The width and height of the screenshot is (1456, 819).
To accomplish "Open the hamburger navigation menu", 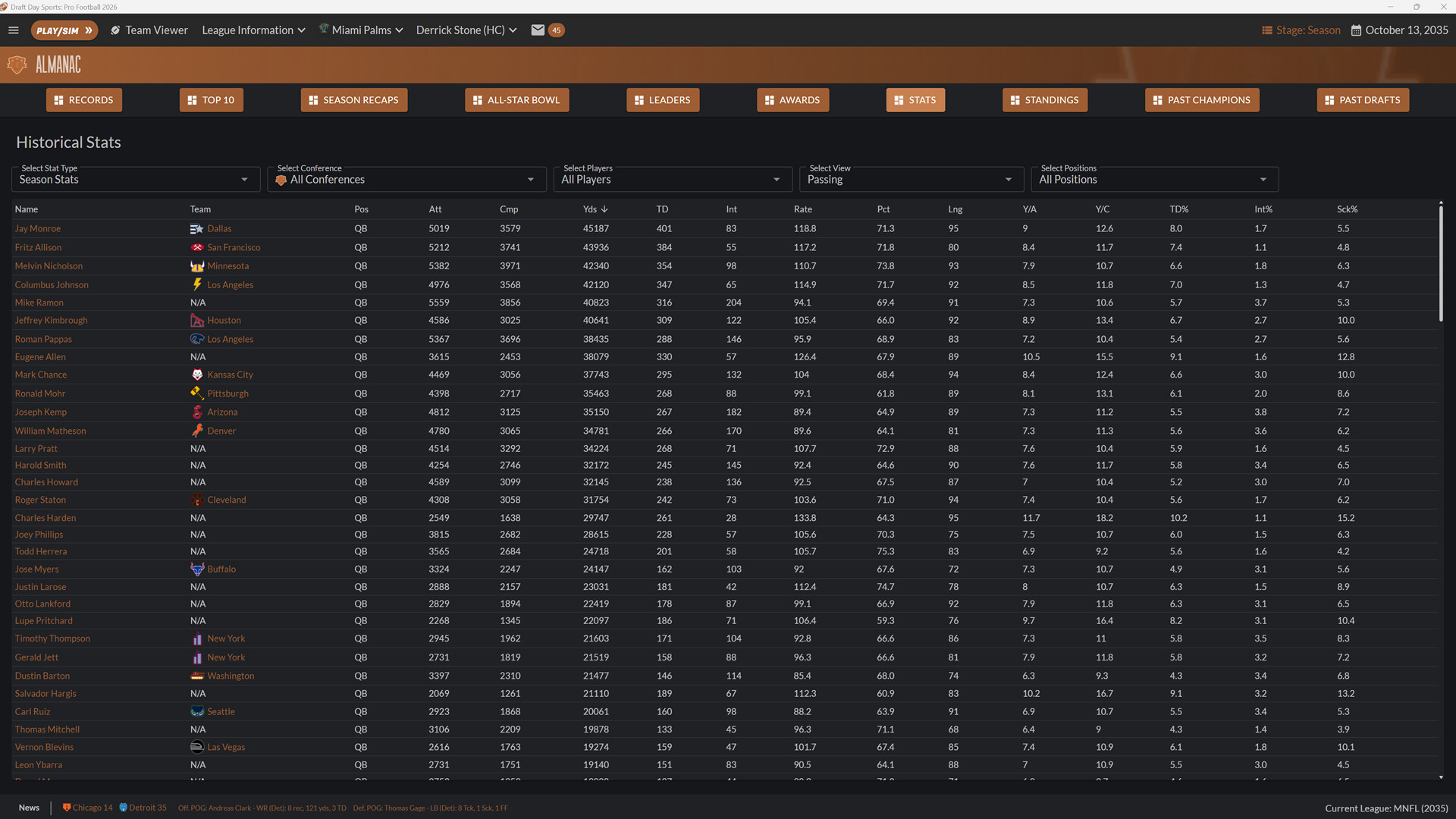I will point(13,30).
